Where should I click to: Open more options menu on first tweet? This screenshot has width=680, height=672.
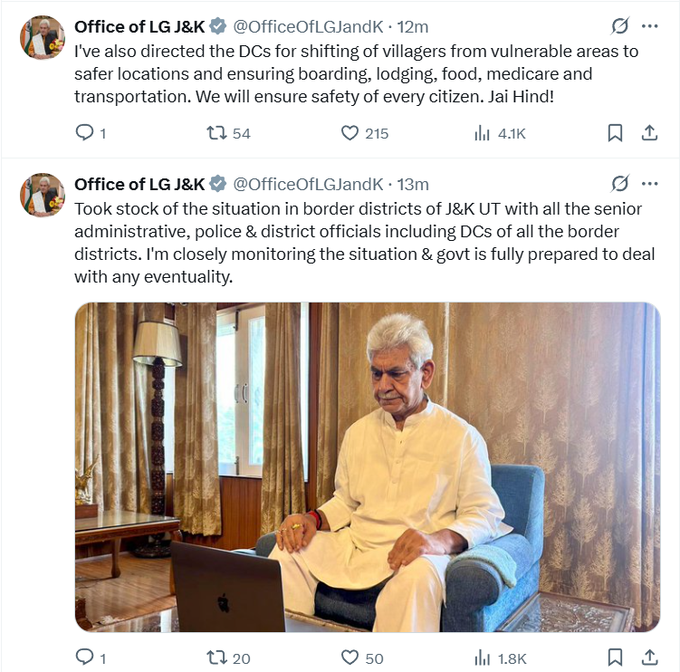click(x=650, y=25)
